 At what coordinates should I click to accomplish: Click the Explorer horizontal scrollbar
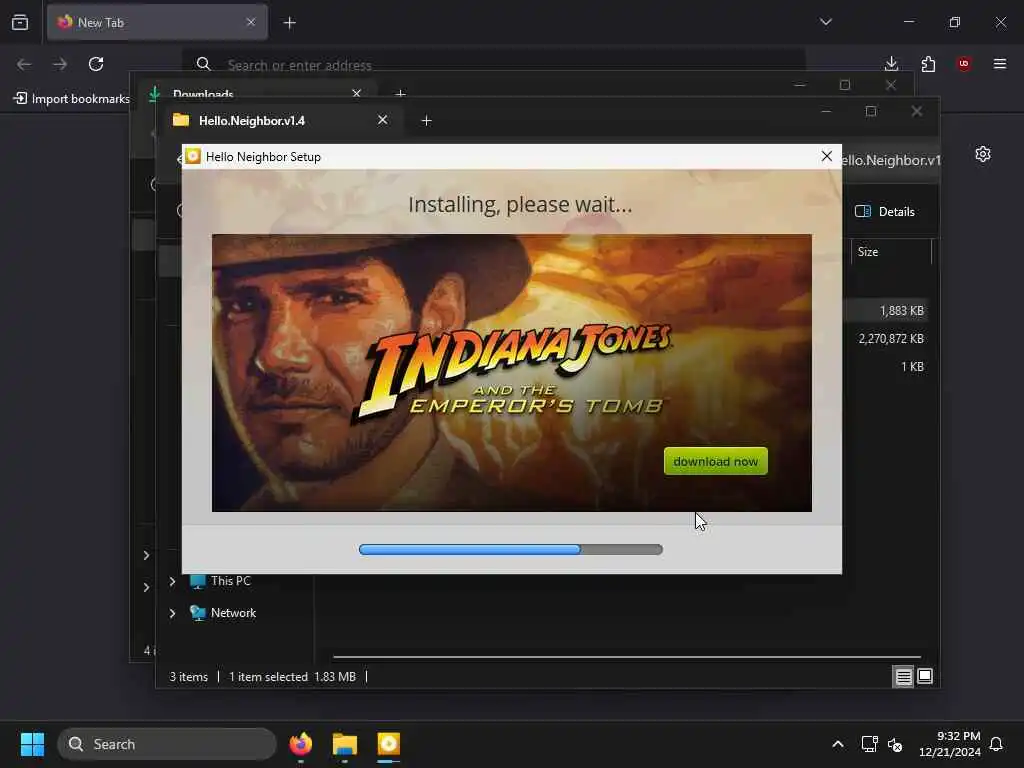pos(627,657)
